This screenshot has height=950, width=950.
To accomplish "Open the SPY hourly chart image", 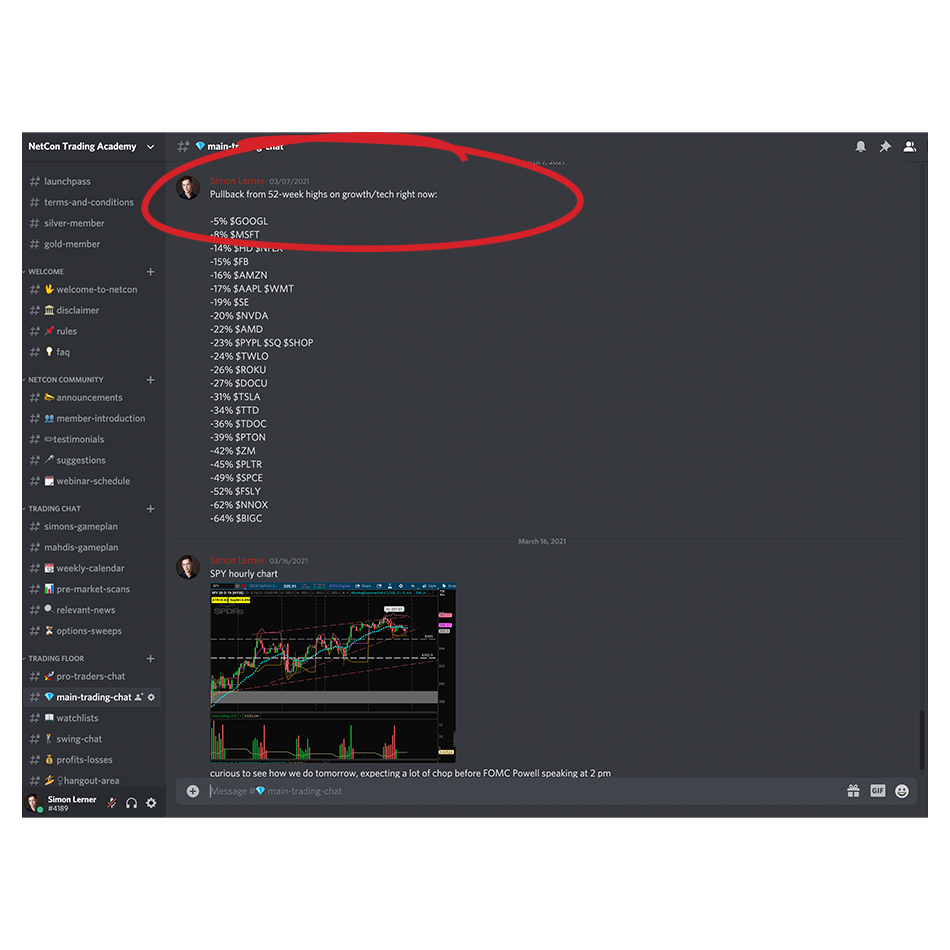I will (x=333, y=670).
